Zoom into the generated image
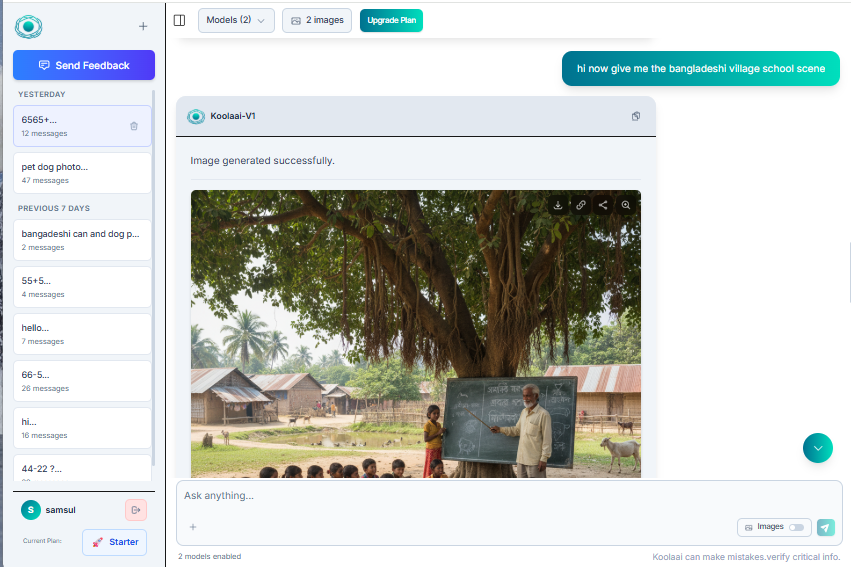 pyautogui.click(x=626, y=205)
